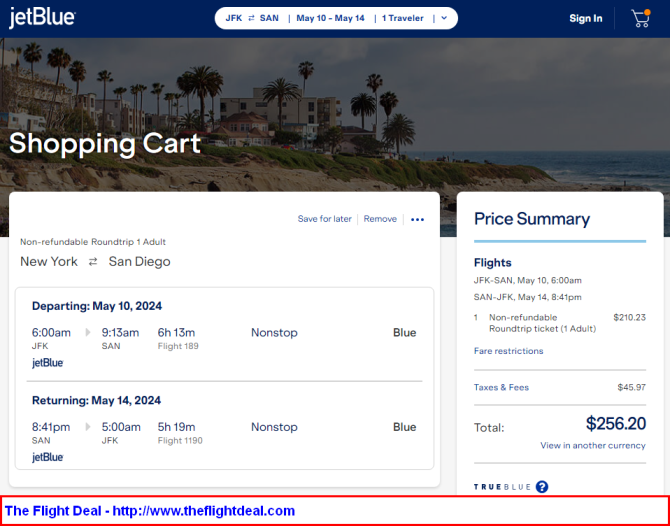
Task: Click Blue fare on departing flight
Action: pyautogui.click(x=404, y=332)
